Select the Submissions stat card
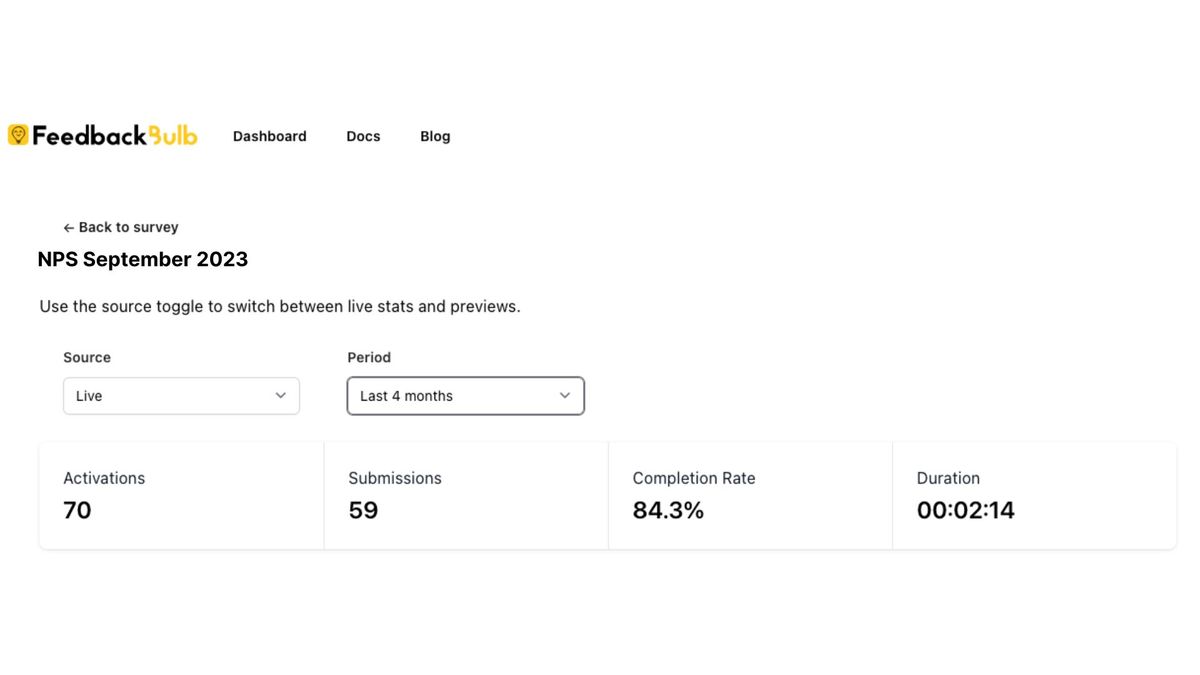The width and height of the screenshot is (1200, 675). click(466, 496)
